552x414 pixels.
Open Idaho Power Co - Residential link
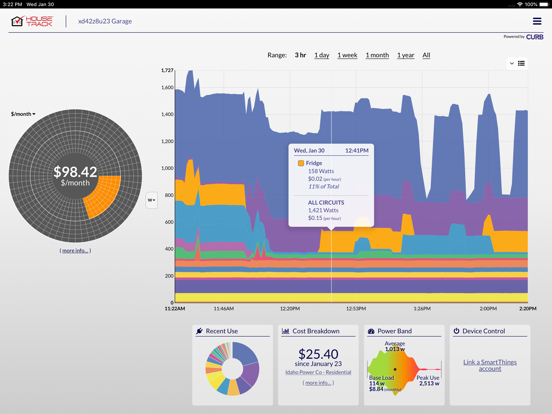pos(318,372)
